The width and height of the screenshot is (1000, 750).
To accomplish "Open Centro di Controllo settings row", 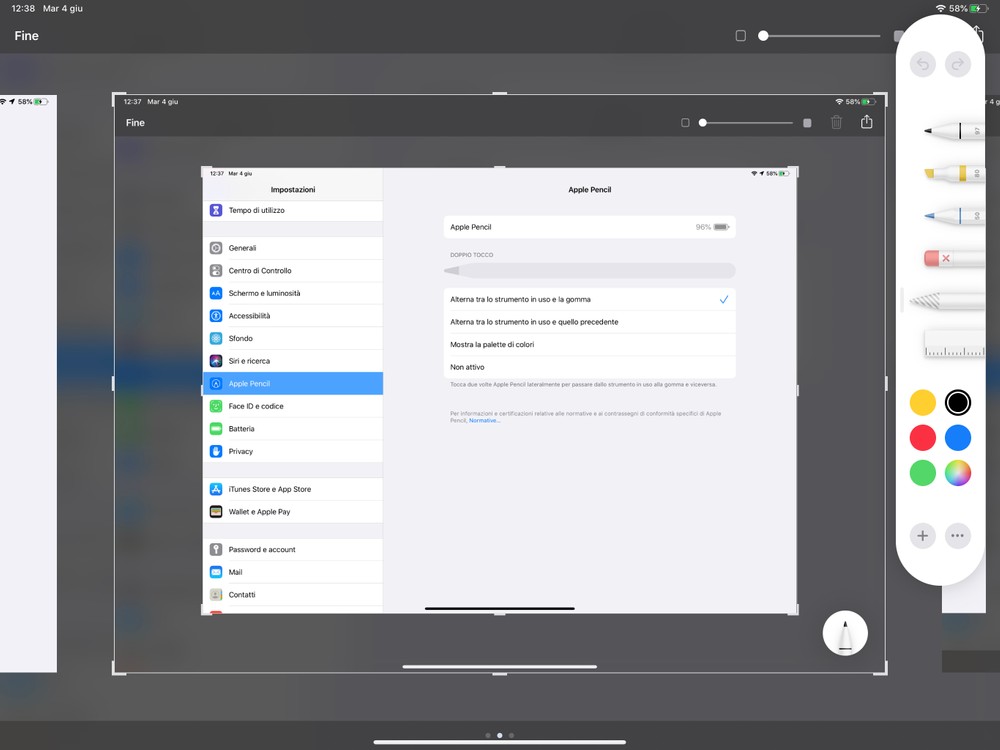I will (293, 270).
